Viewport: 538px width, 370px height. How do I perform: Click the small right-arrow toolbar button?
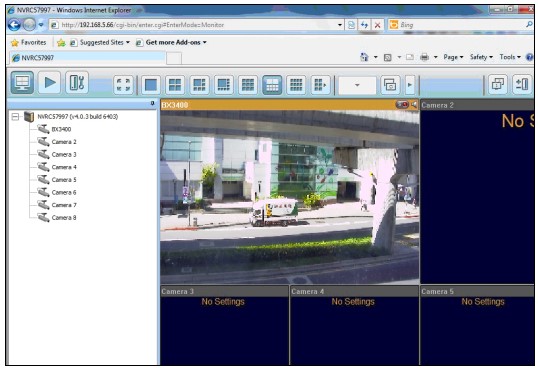[410, 84]
